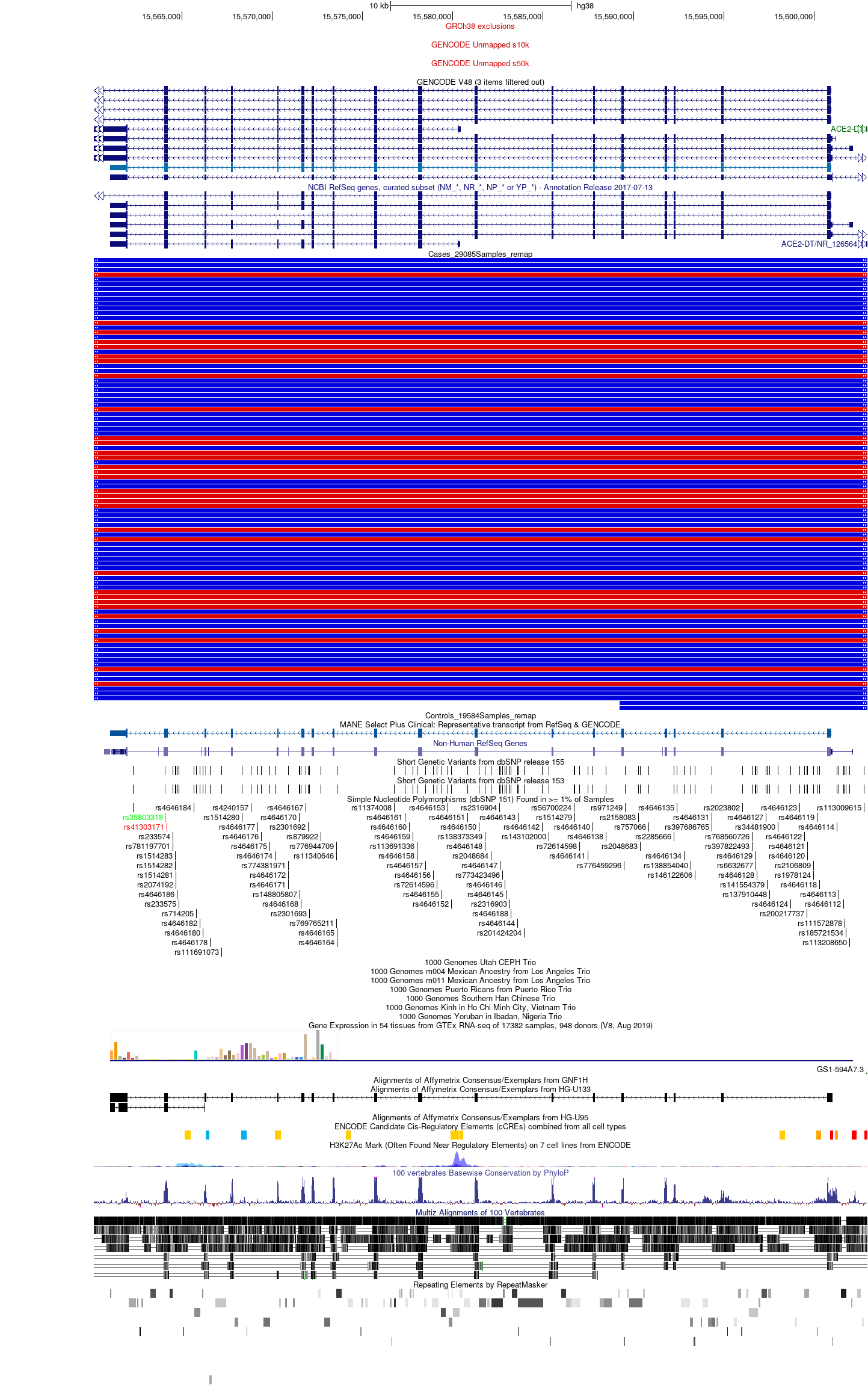Click the hg38 assembly label
The image size is (868, 1385).
585,5
